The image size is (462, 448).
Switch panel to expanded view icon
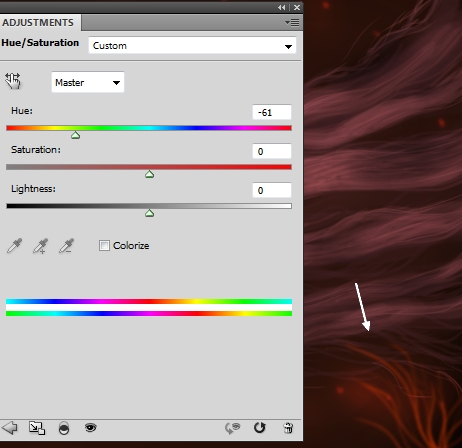(x=37, y=428)
